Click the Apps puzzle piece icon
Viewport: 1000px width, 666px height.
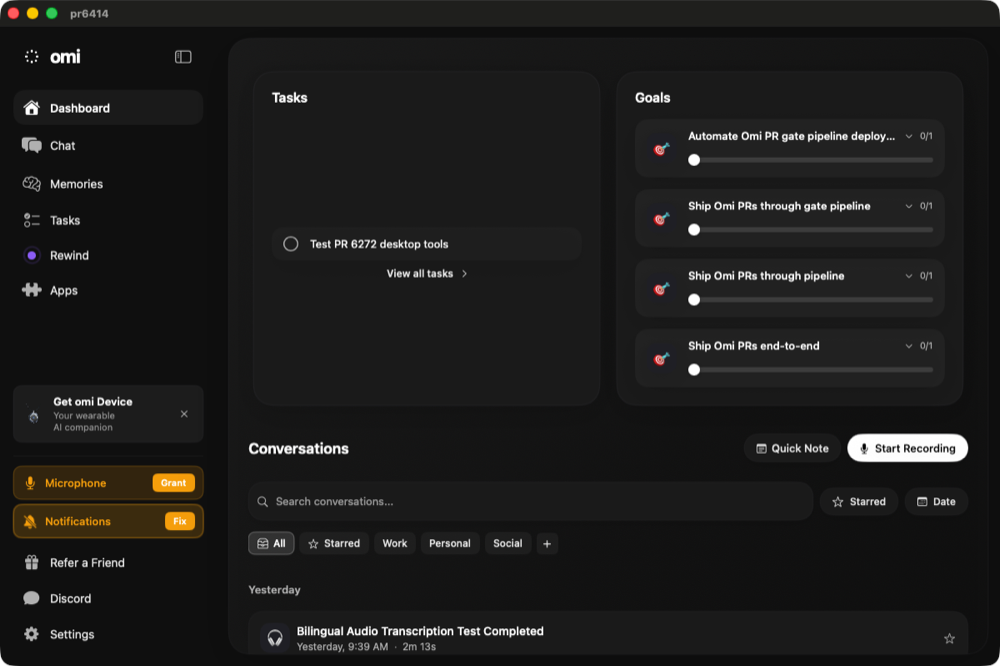coord(31,290)
